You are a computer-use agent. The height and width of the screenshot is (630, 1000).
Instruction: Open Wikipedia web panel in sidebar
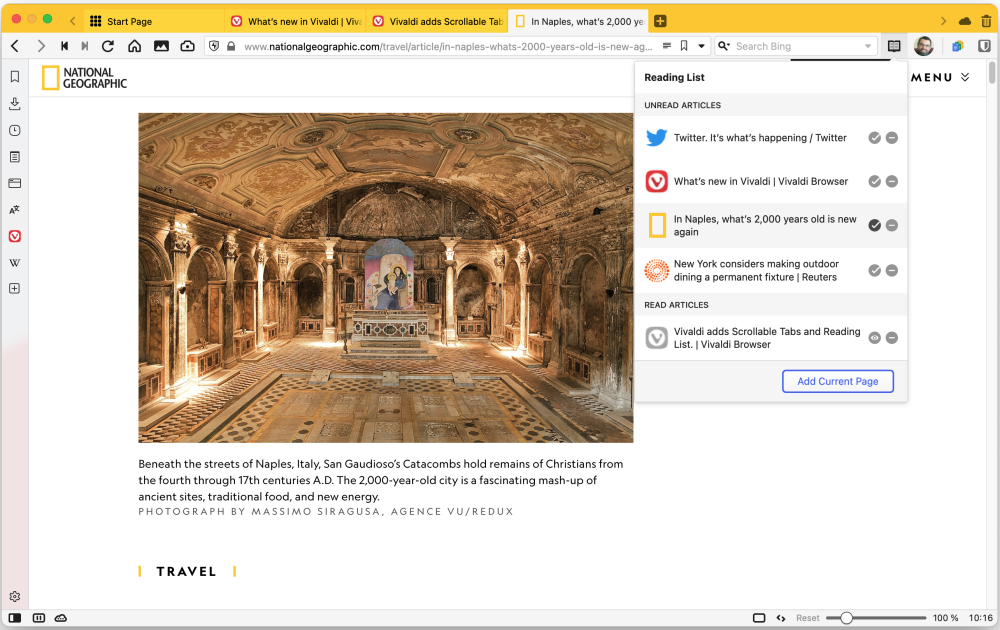(15, 263)
